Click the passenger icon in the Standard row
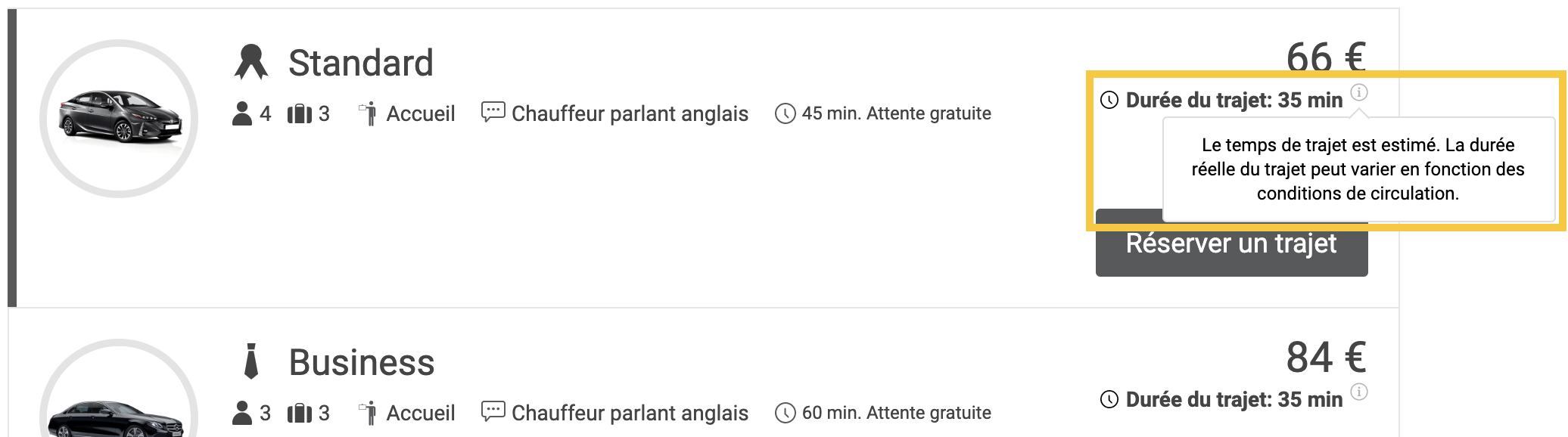This screenshot has width=1568, height=437. coord(242,113)
